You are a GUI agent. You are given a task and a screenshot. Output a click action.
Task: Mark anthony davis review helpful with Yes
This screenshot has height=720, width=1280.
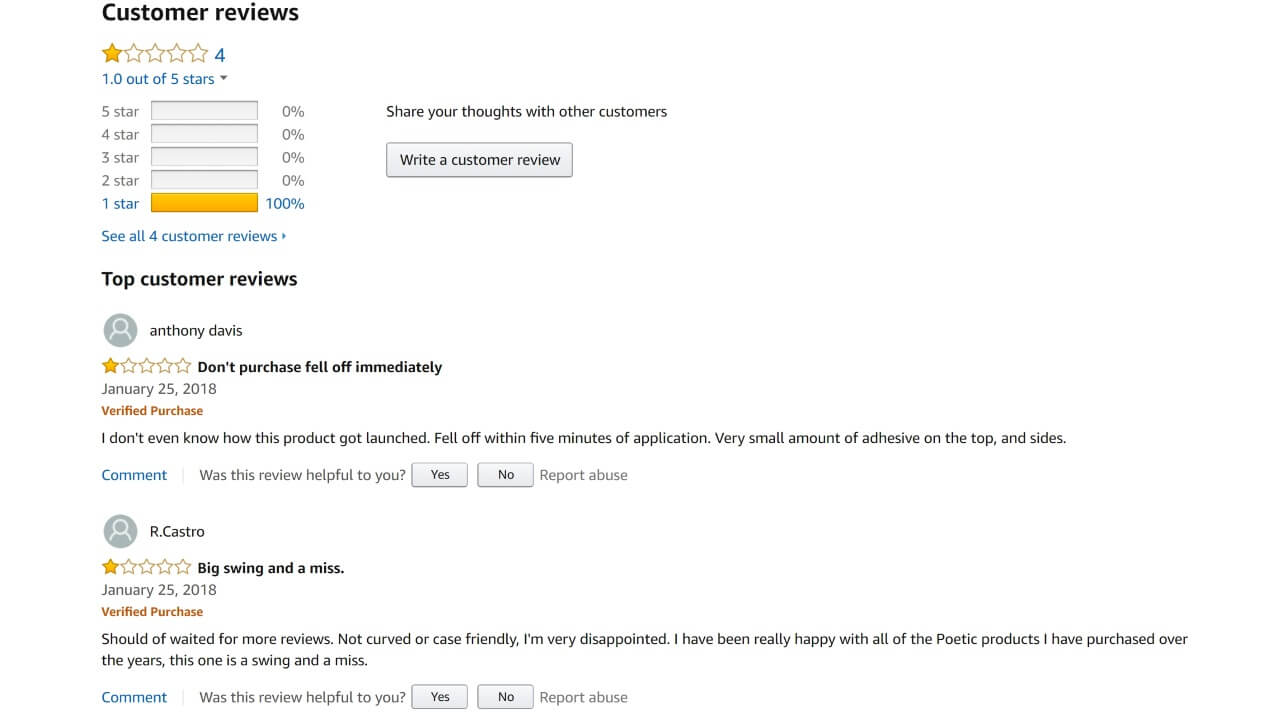tap(440, 475)
